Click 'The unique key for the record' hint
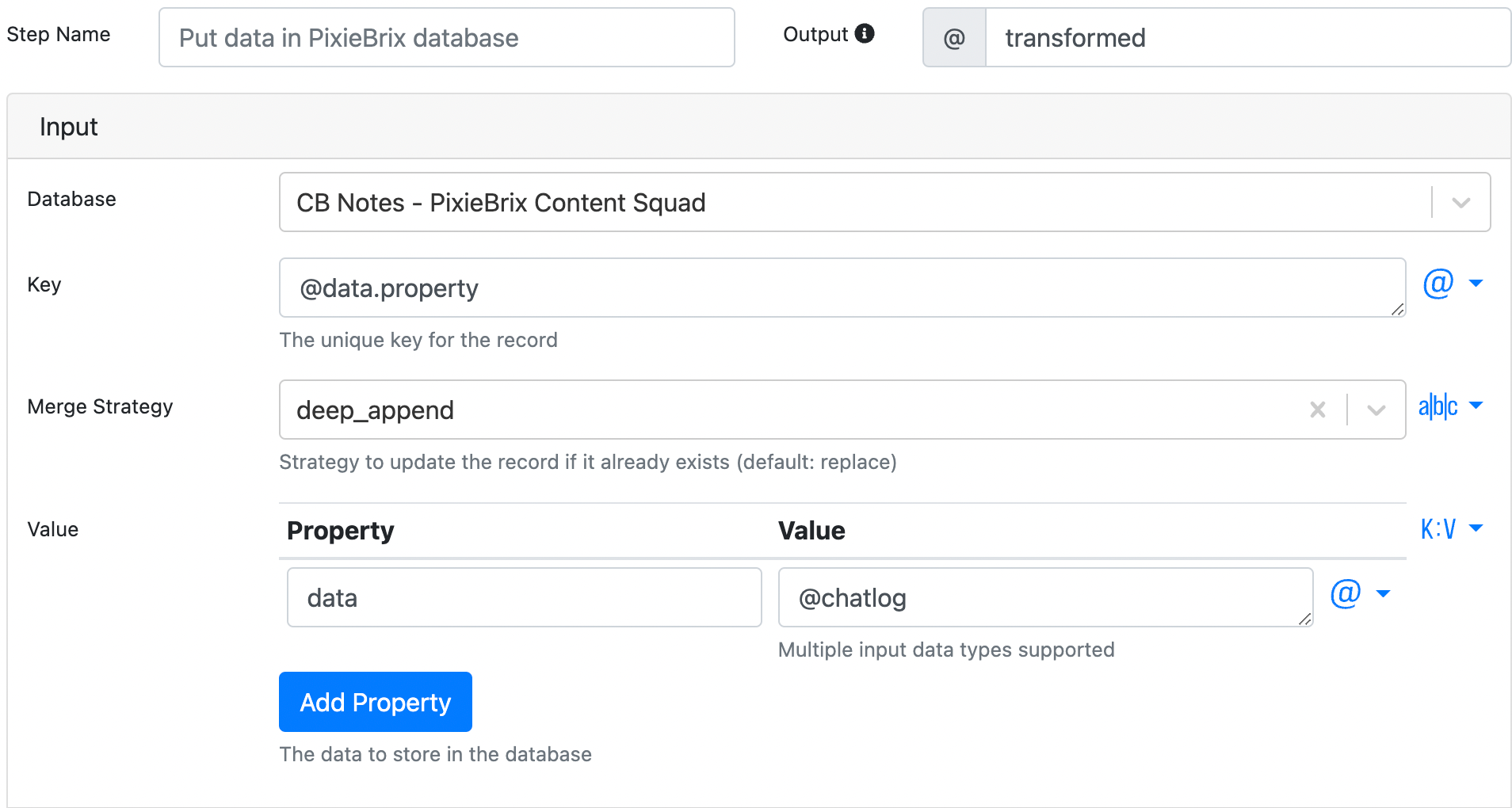The height and width of the screenshot is (808, 1512). (418, 340)
